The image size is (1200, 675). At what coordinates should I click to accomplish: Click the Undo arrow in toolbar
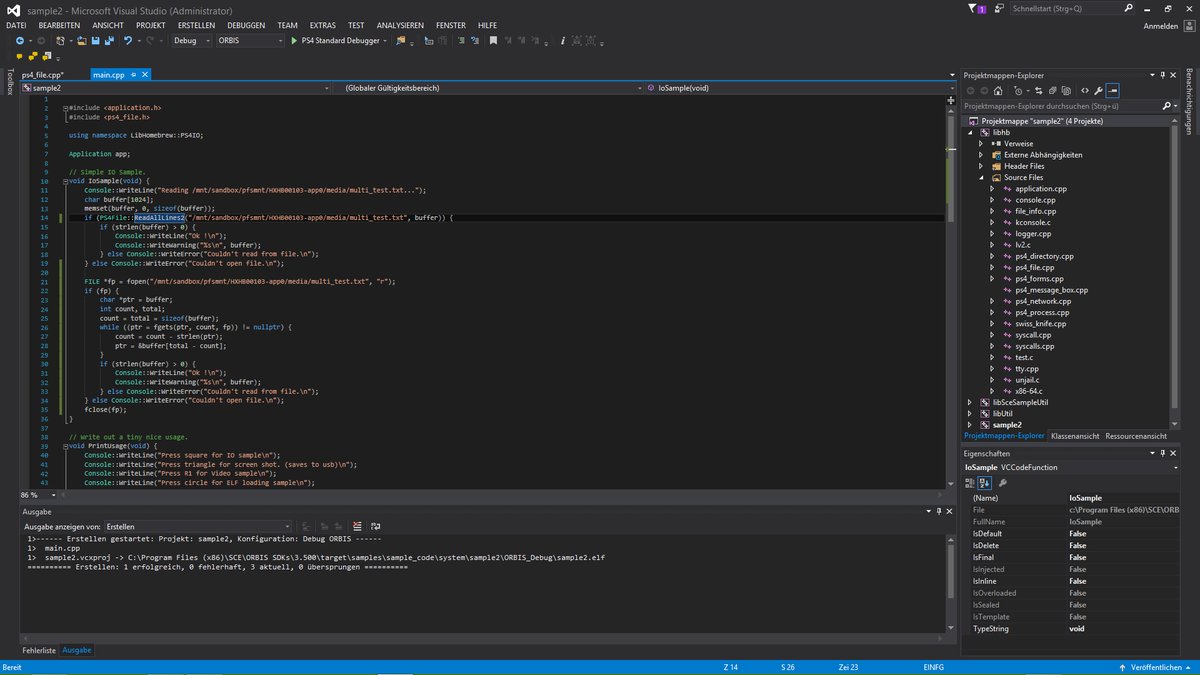128,41
